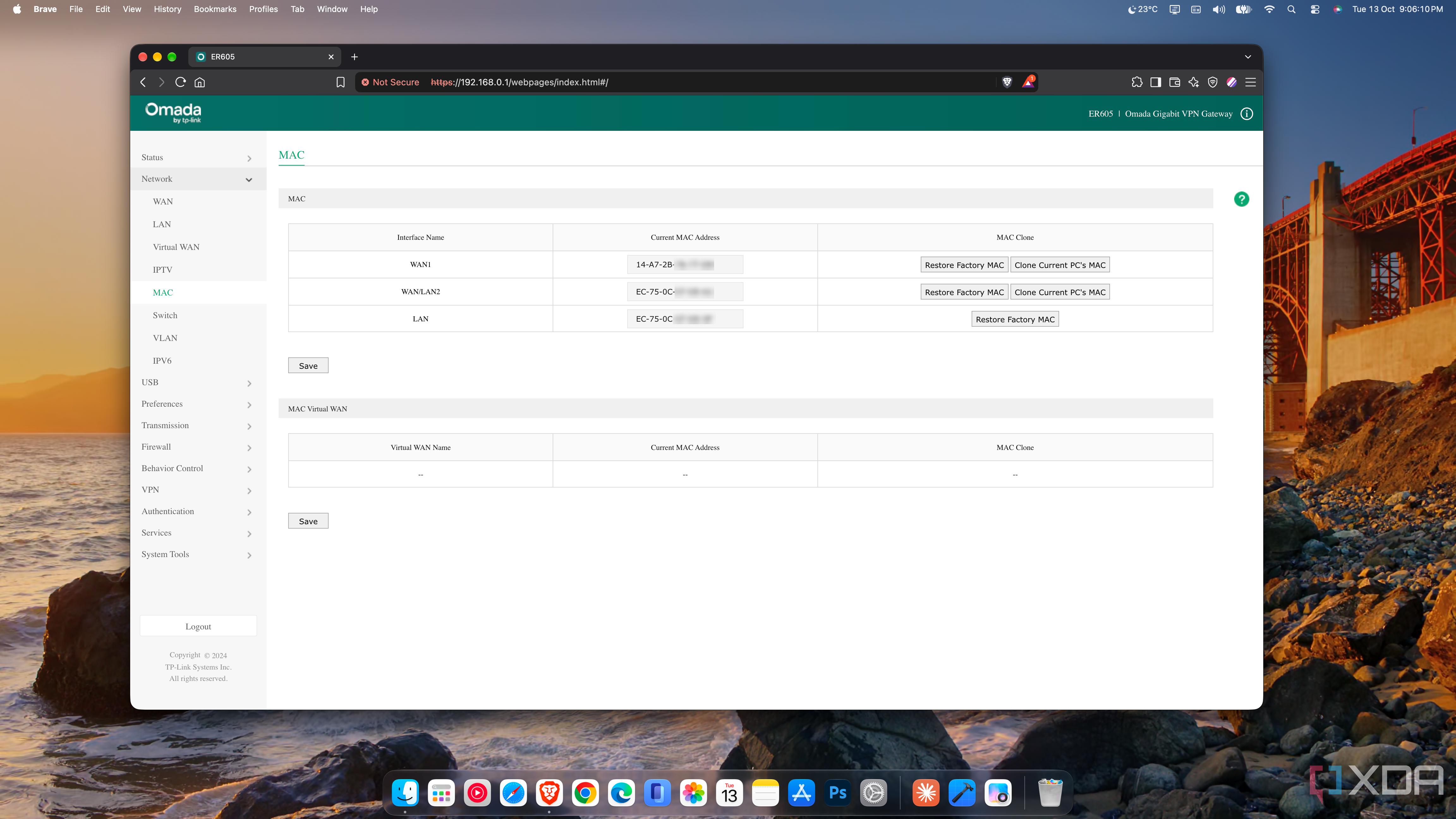This screenshot has height=819, width=1456.
Task: Click the Brave Rewards triangle icon
Action: point(1028,82)
